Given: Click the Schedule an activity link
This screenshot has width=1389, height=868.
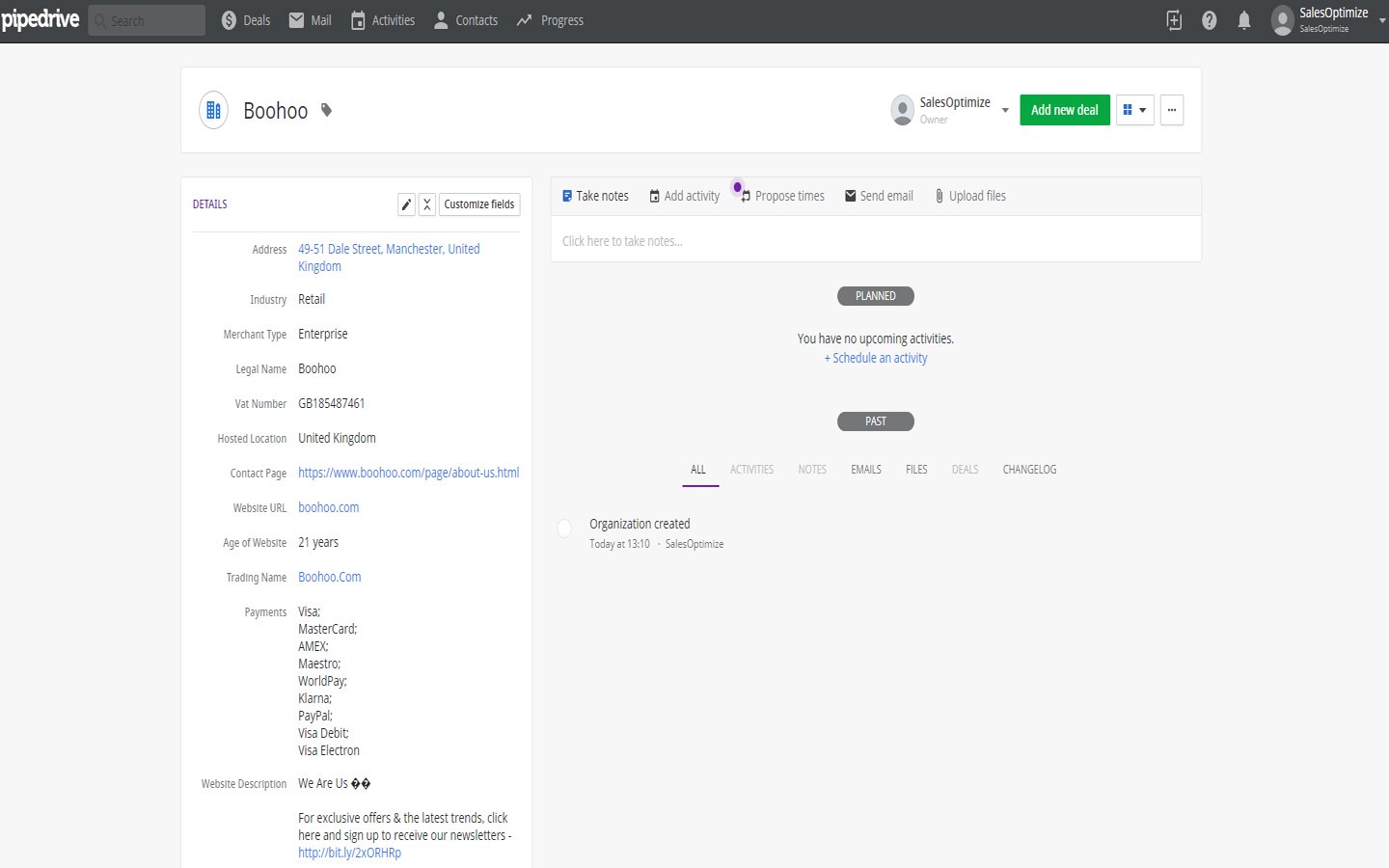Looking at the screenshot, I should 876,358.
